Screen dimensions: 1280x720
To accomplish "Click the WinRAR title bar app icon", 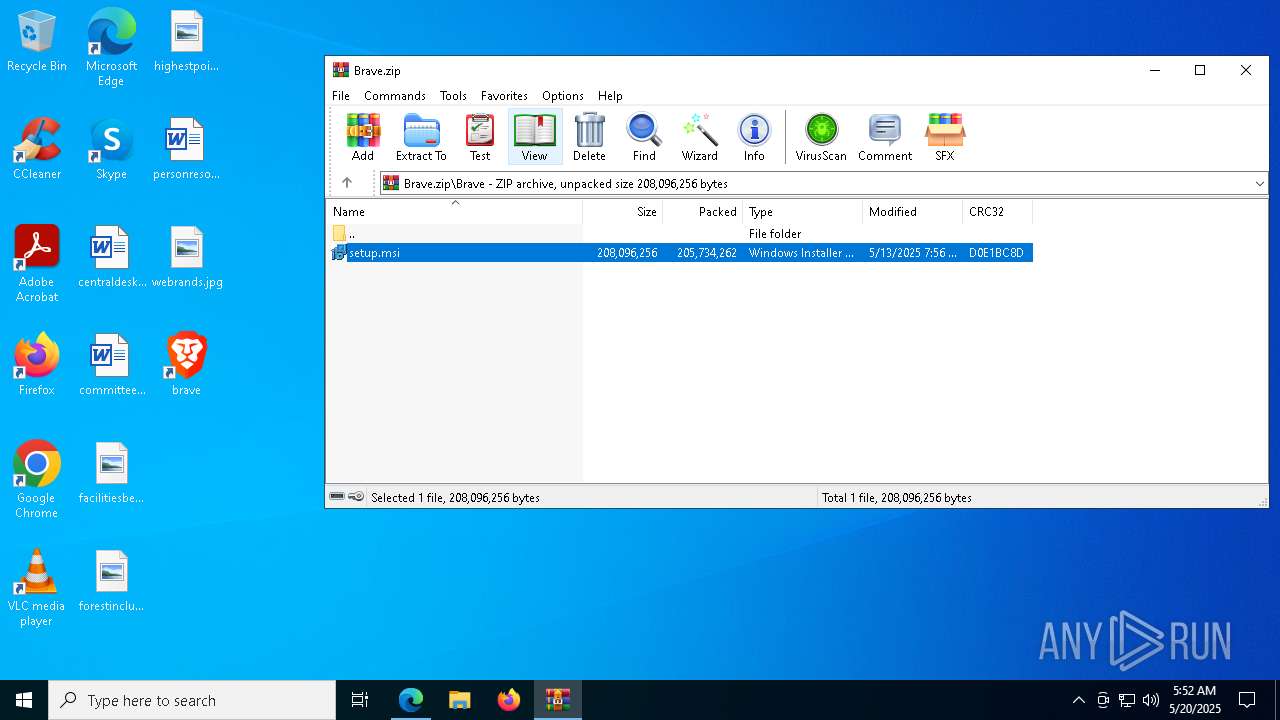I will click(x=341, y=70).
